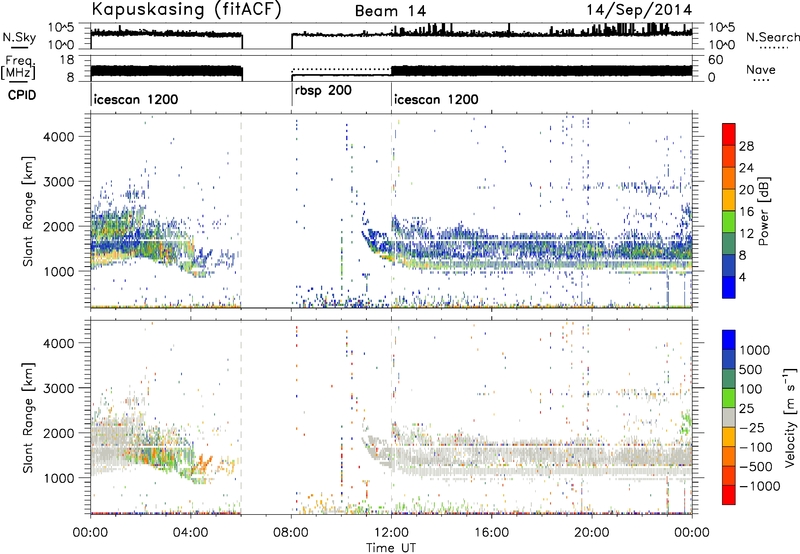800x554 pixels.
Task: Click the "-100" label on the velocity colorbar
Action: 756,447
